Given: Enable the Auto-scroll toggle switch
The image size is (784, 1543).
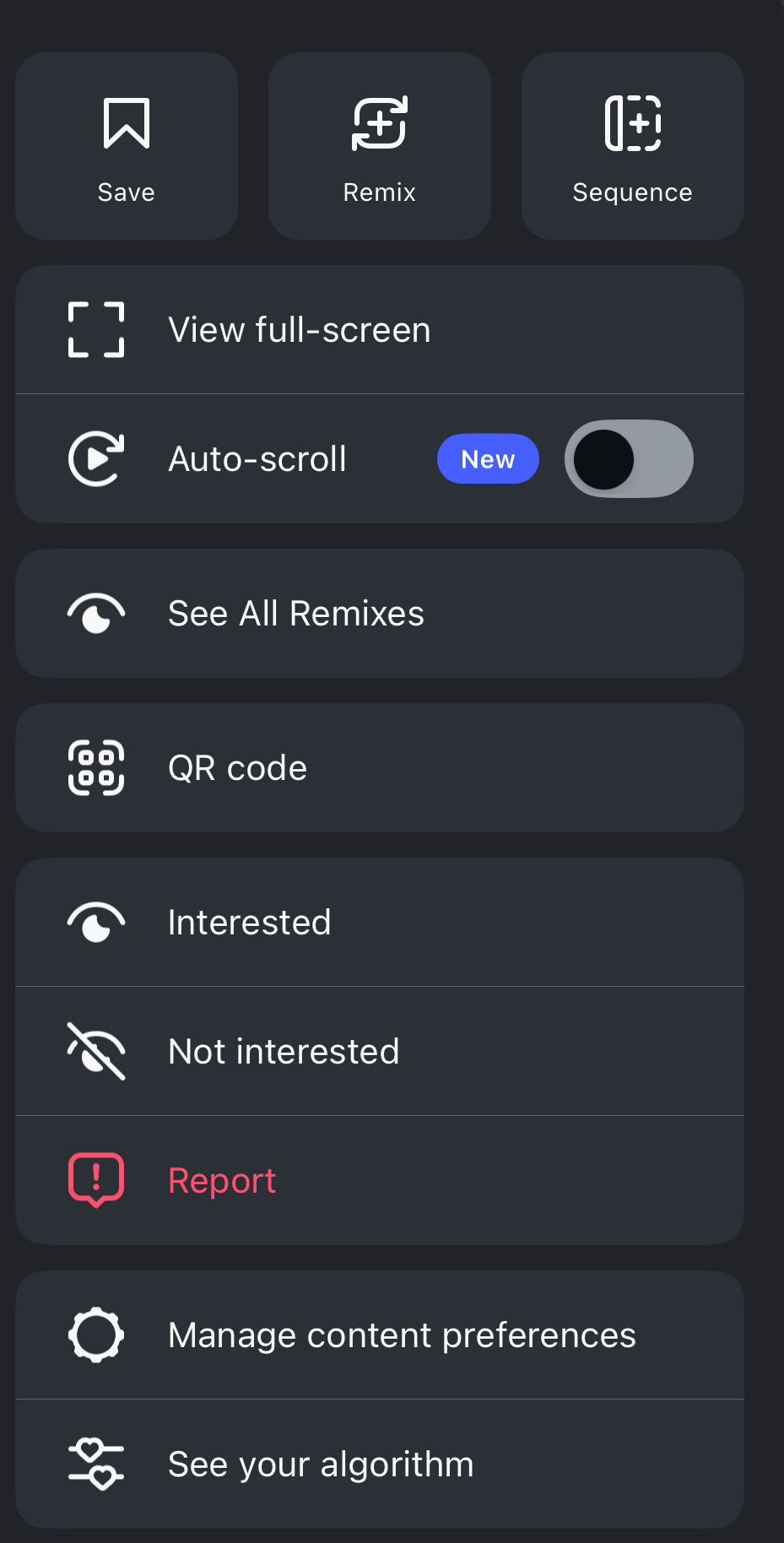Looking at the screenshot, I should 629,459.
